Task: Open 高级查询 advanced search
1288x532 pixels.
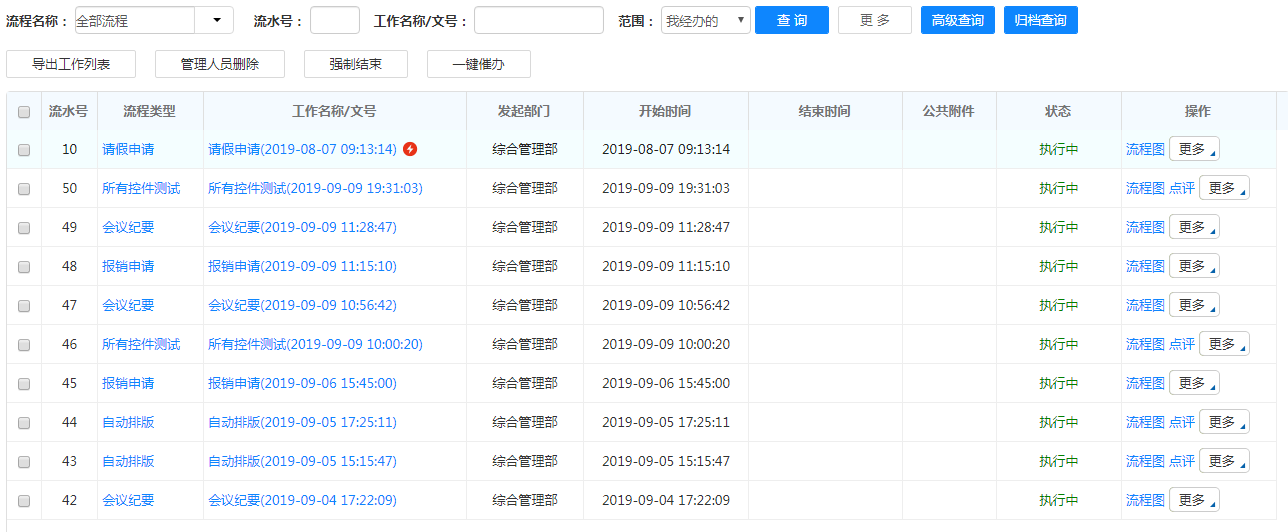Action: (957, 21)
